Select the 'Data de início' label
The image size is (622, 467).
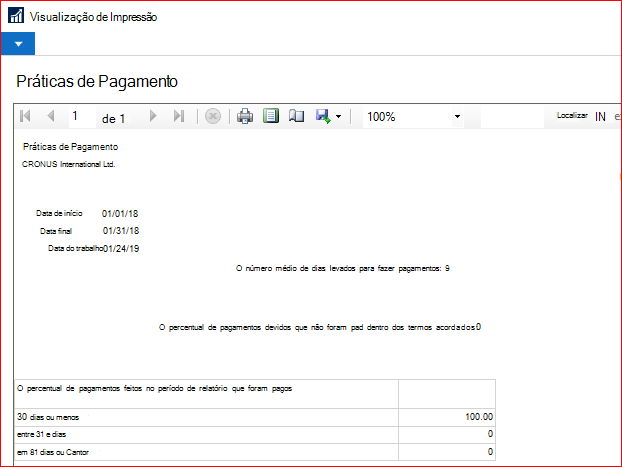coord(59,213)
